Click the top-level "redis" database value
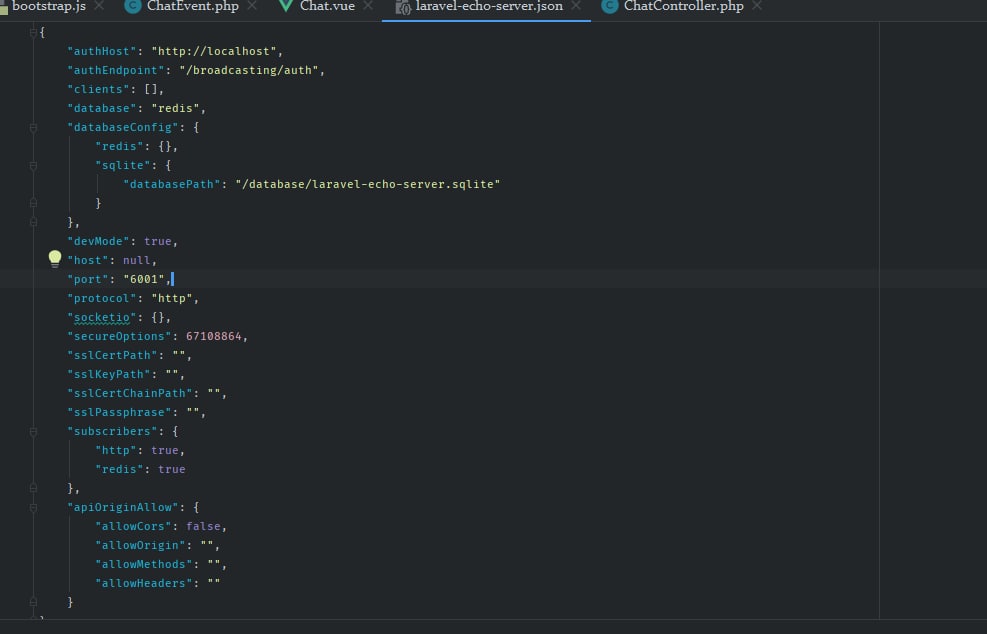This screenshot has height=634, width=987. click(175, 108)
